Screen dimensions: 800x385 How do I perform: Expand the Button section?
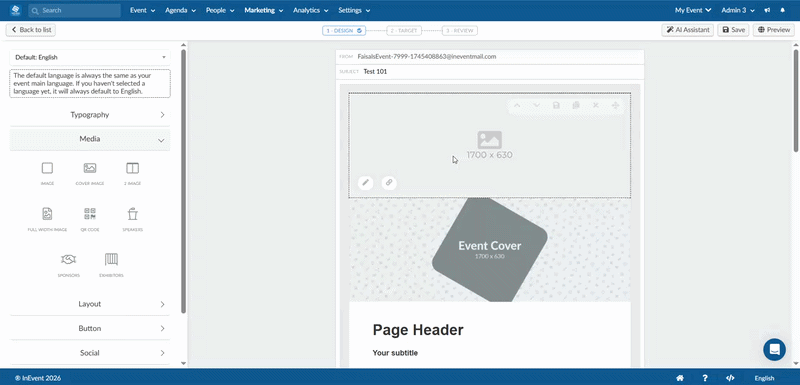click(x=90, y=328)
